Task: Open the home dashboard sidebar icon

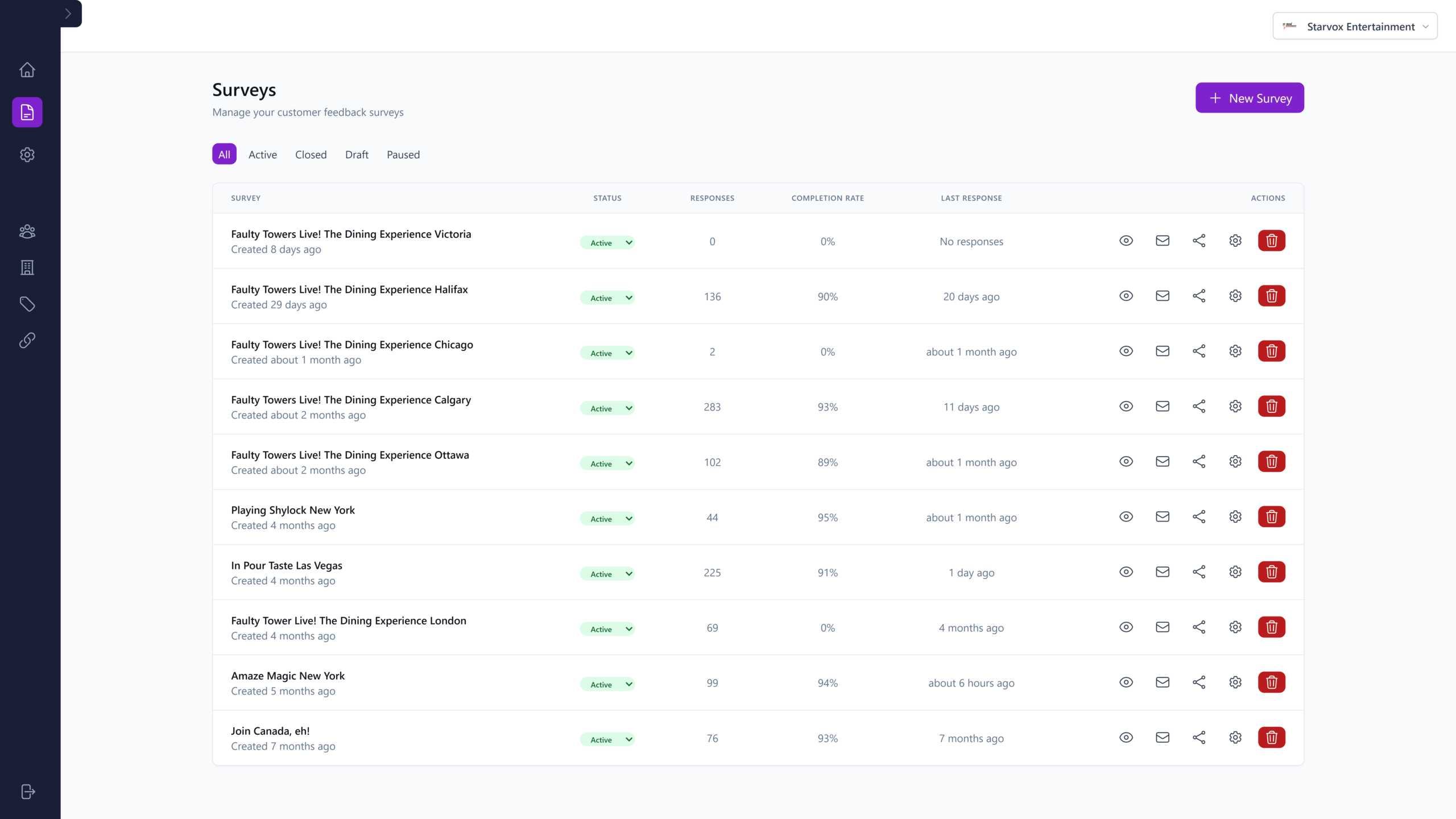Action: (27, 70)
